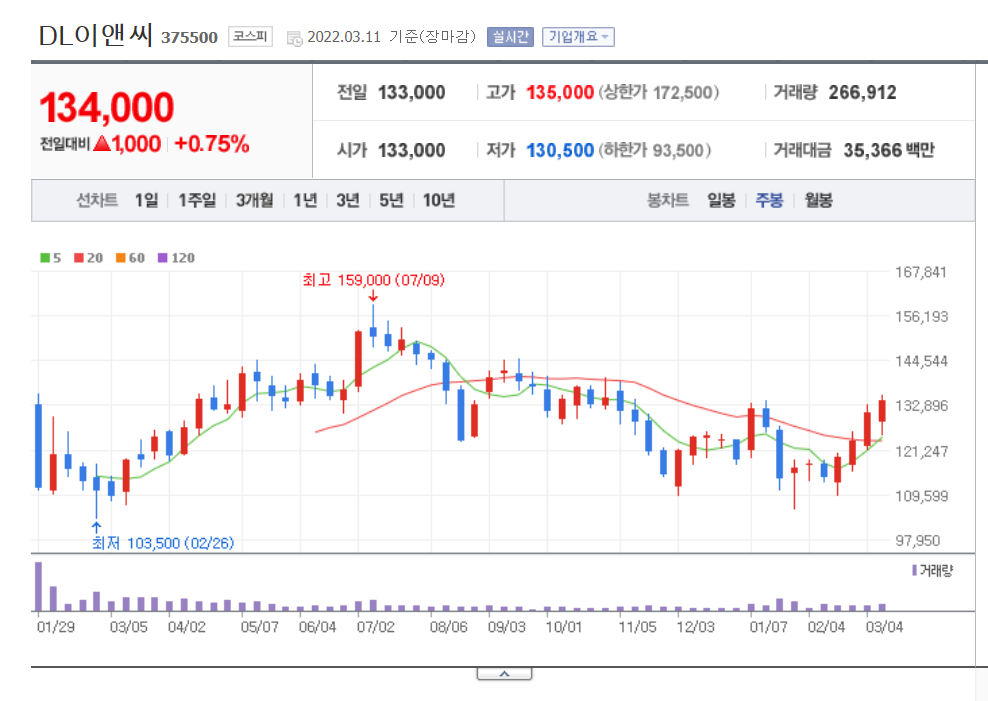This screenshot has height=701, width=988.
Task: Click the 거래대금 value 35,366 백만
Action: [x=888, y=151]
